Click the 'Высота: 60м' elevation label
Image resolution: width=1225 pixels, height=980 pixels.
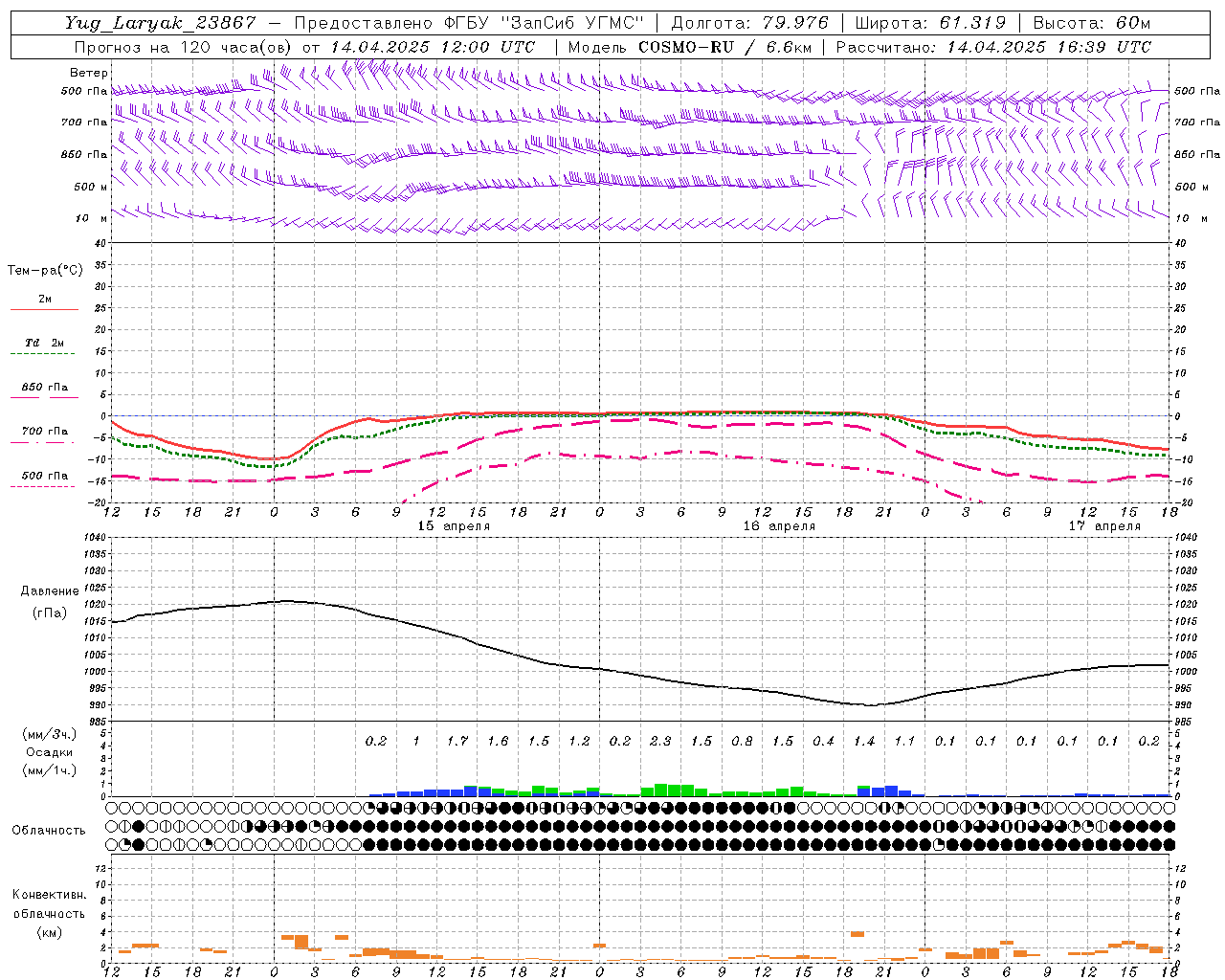(1092, 23)
